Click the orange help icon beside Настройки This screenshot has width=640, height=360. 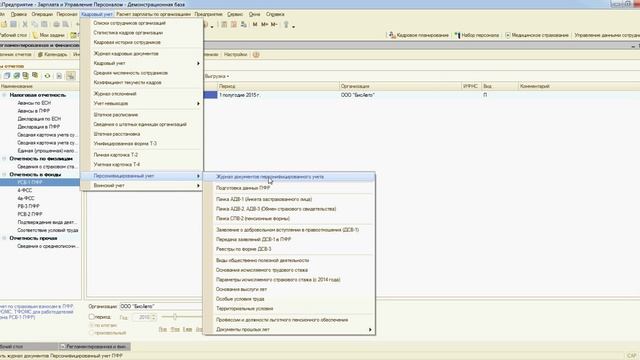pos(256,55)
